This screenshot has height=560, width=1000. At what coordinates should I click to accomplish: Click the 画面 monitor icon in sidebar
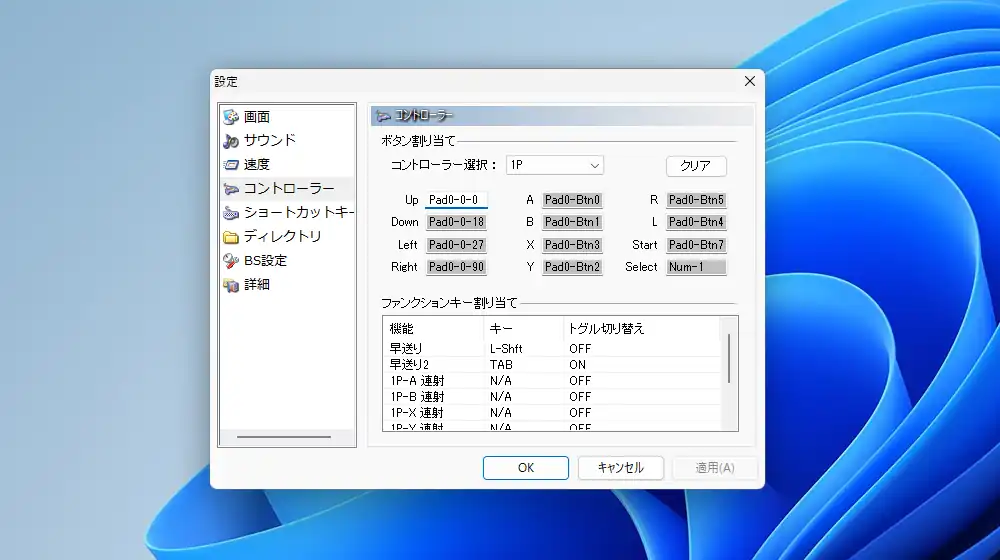pyautogui.click(x=232, y=117)
